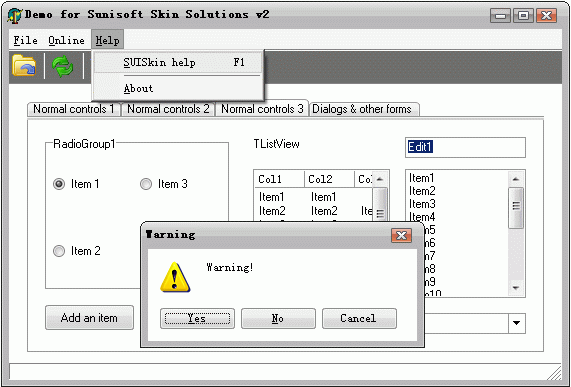Switch to Normal controls 1 tab
This screenshot has width=571, height=387.
(74, 109)
